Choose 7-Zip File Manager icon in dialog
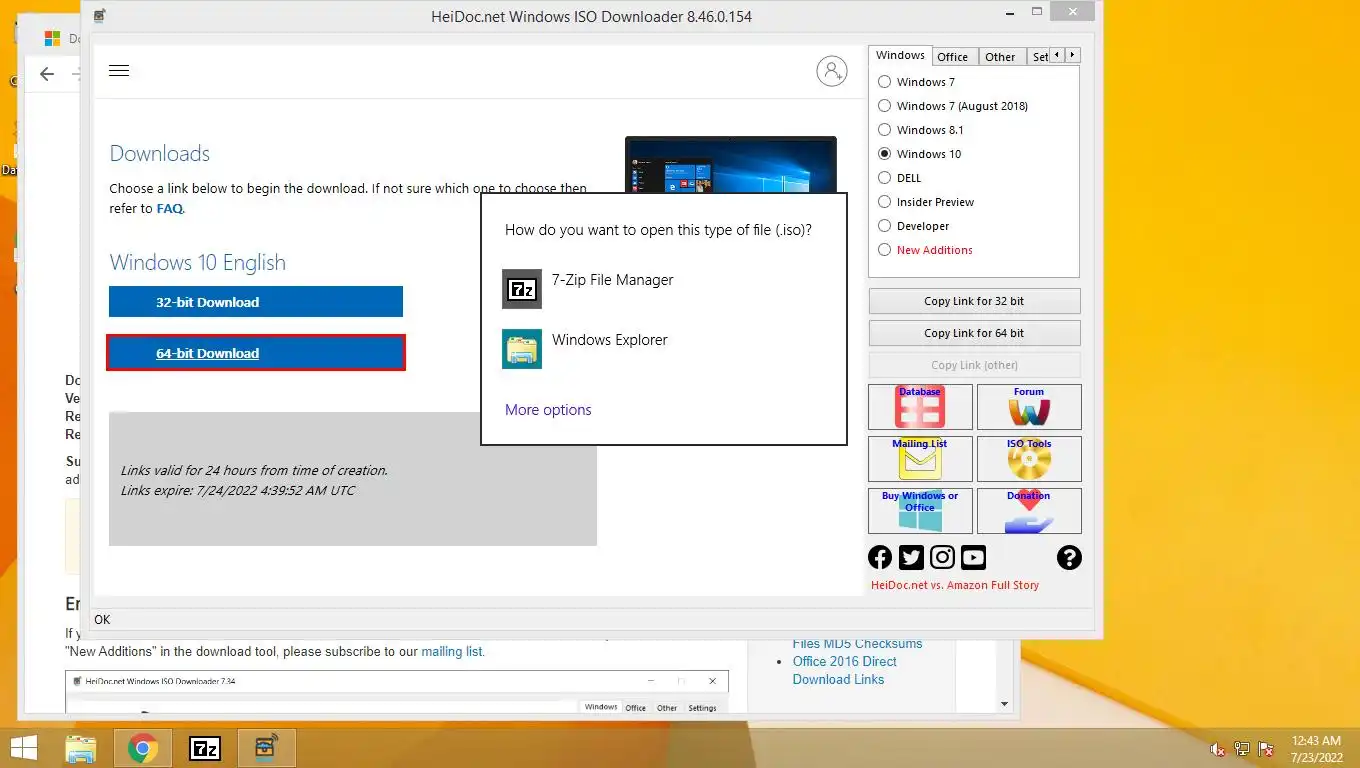The image size is (1360, 768). tap(522, 289)
